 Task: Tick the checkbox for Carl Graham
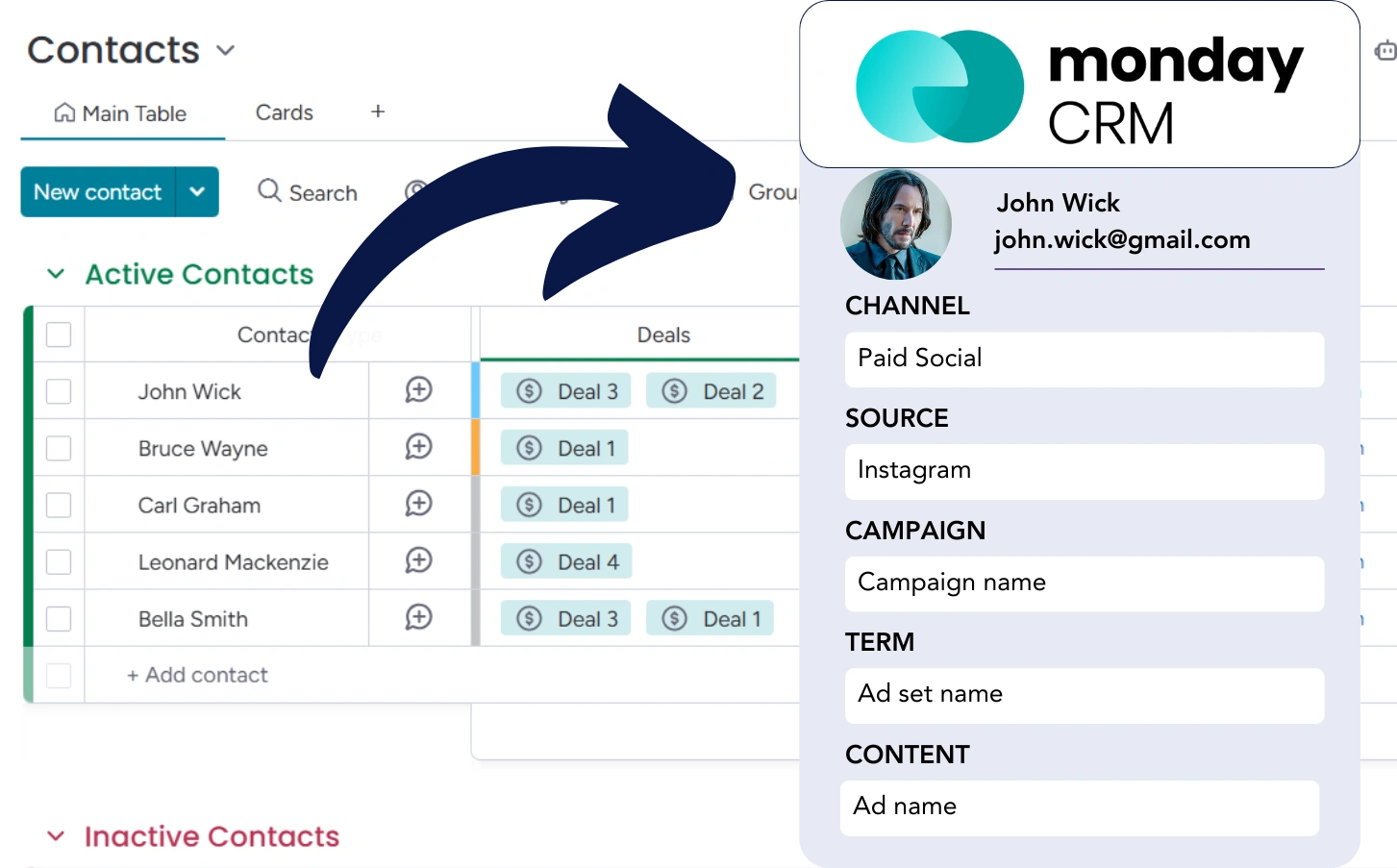point(59,505)
